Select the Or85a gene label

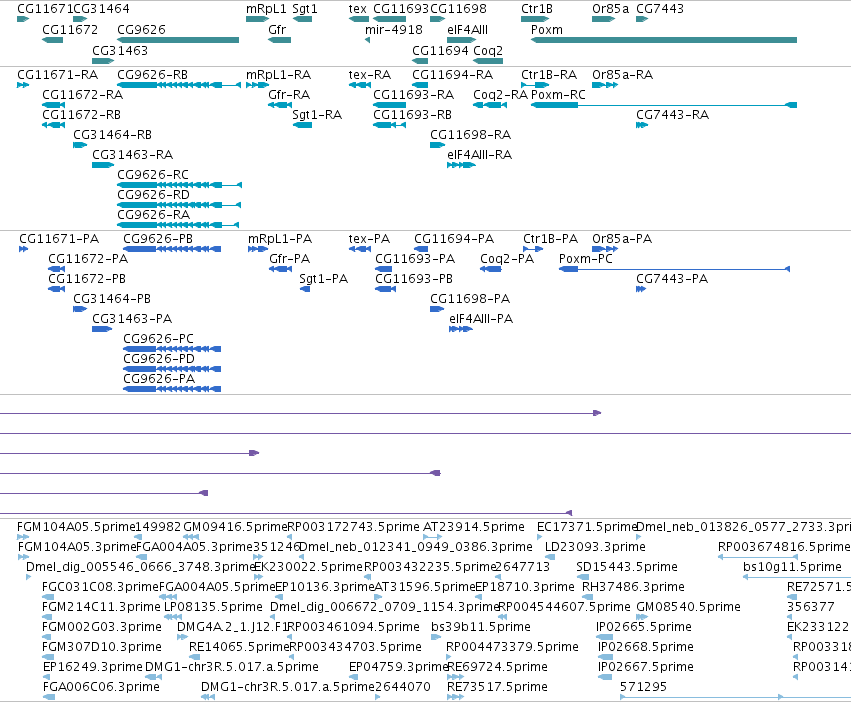point(611,9)
